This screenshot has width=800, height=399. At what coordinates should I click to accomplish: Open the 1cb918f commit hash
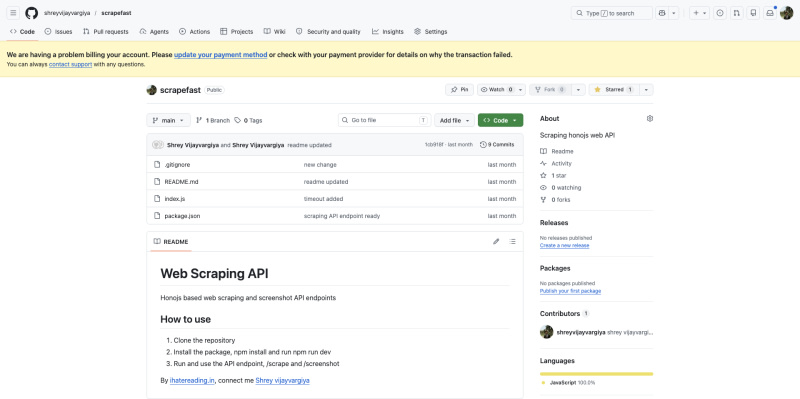(x=434, y=145)
